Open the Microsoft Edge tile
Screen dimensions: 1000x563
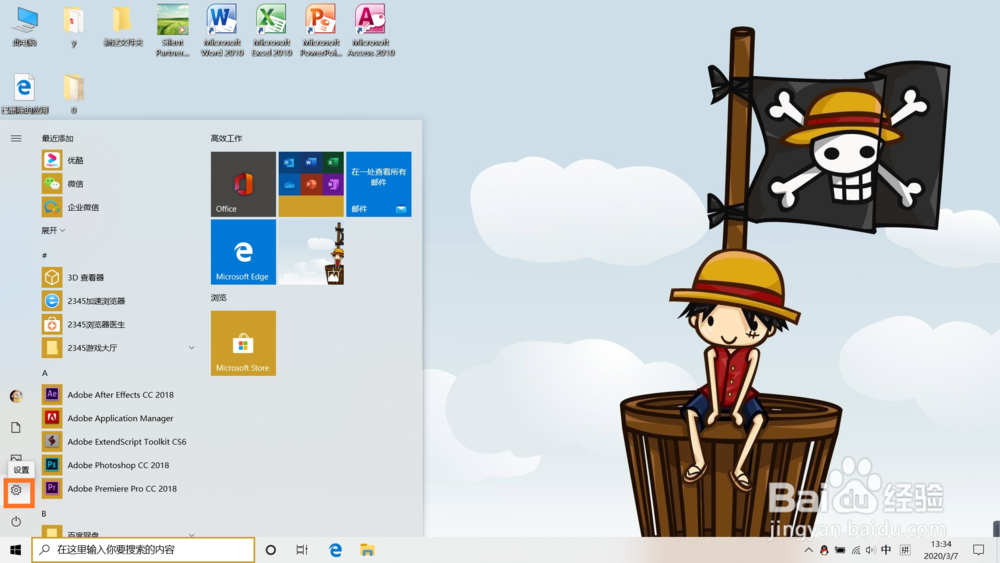pyautogui.click(x=244, y=252)
